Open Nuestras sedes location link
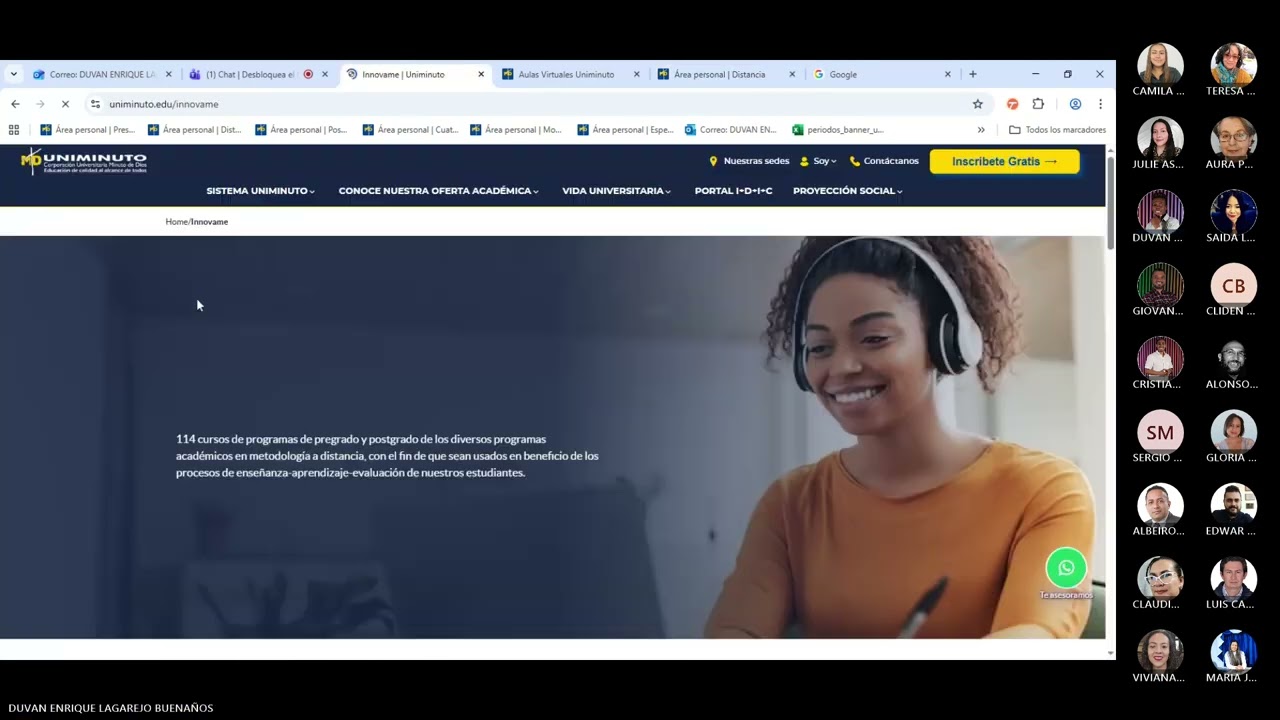Viewport: 1280px width, 720px height. 749,161
